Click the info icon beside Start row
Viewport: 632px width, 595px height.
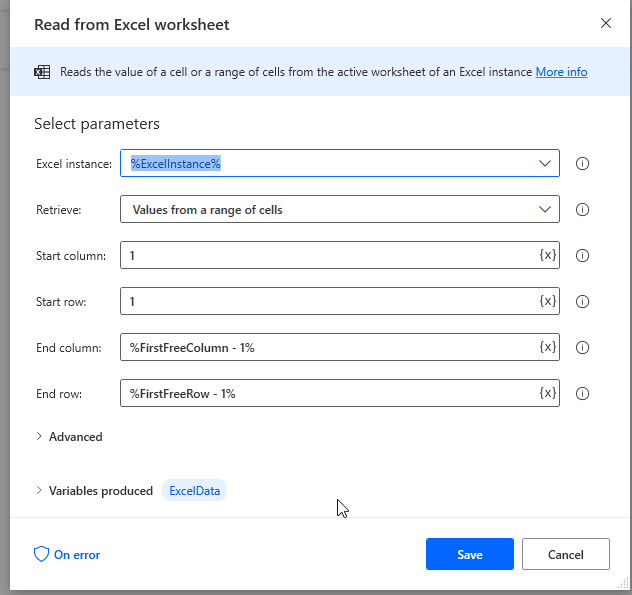pos(582,302)
